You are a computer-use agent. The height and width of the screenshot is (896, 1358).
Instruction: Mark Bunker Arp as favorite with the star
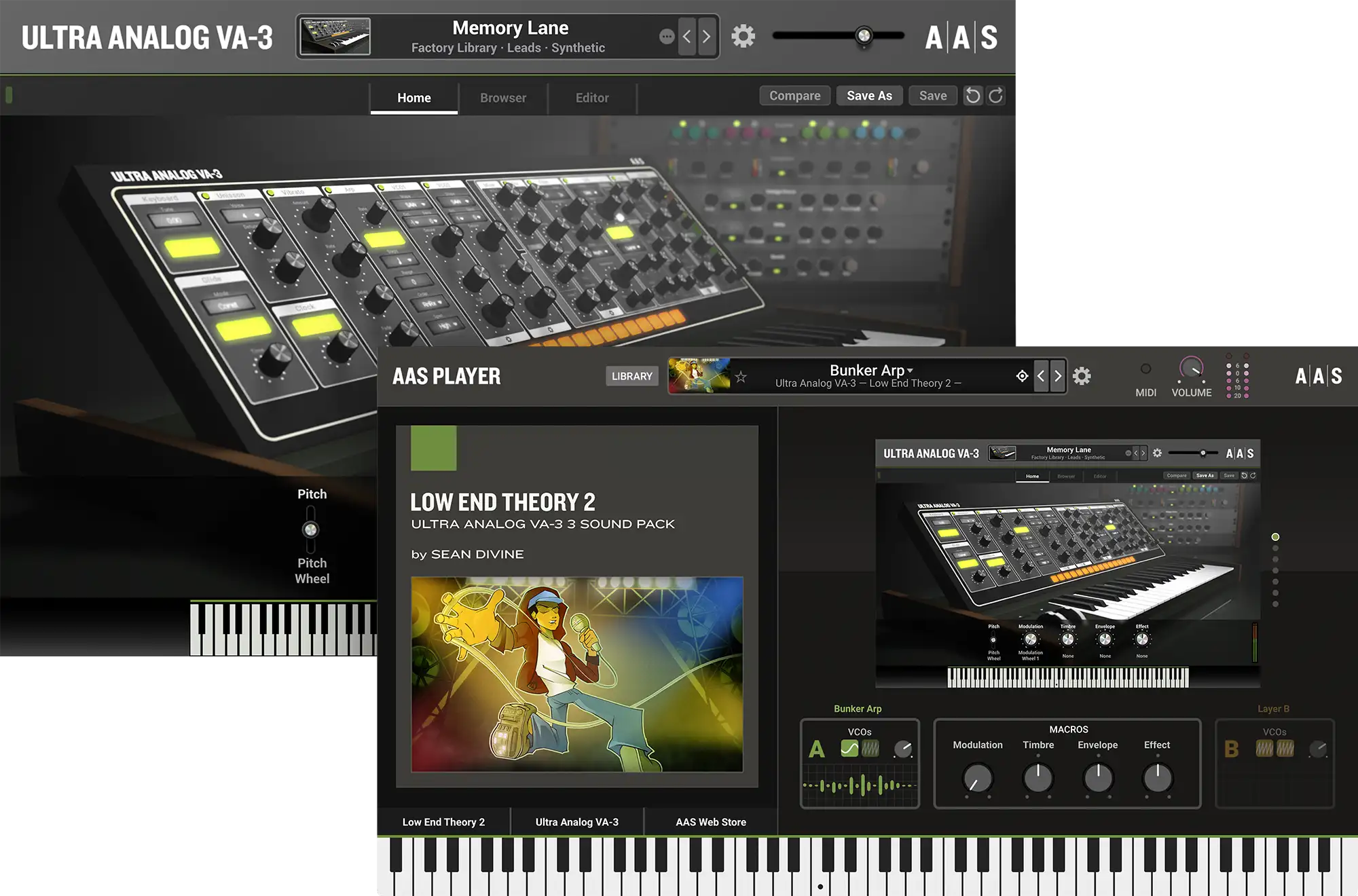(x=741, y=377)
